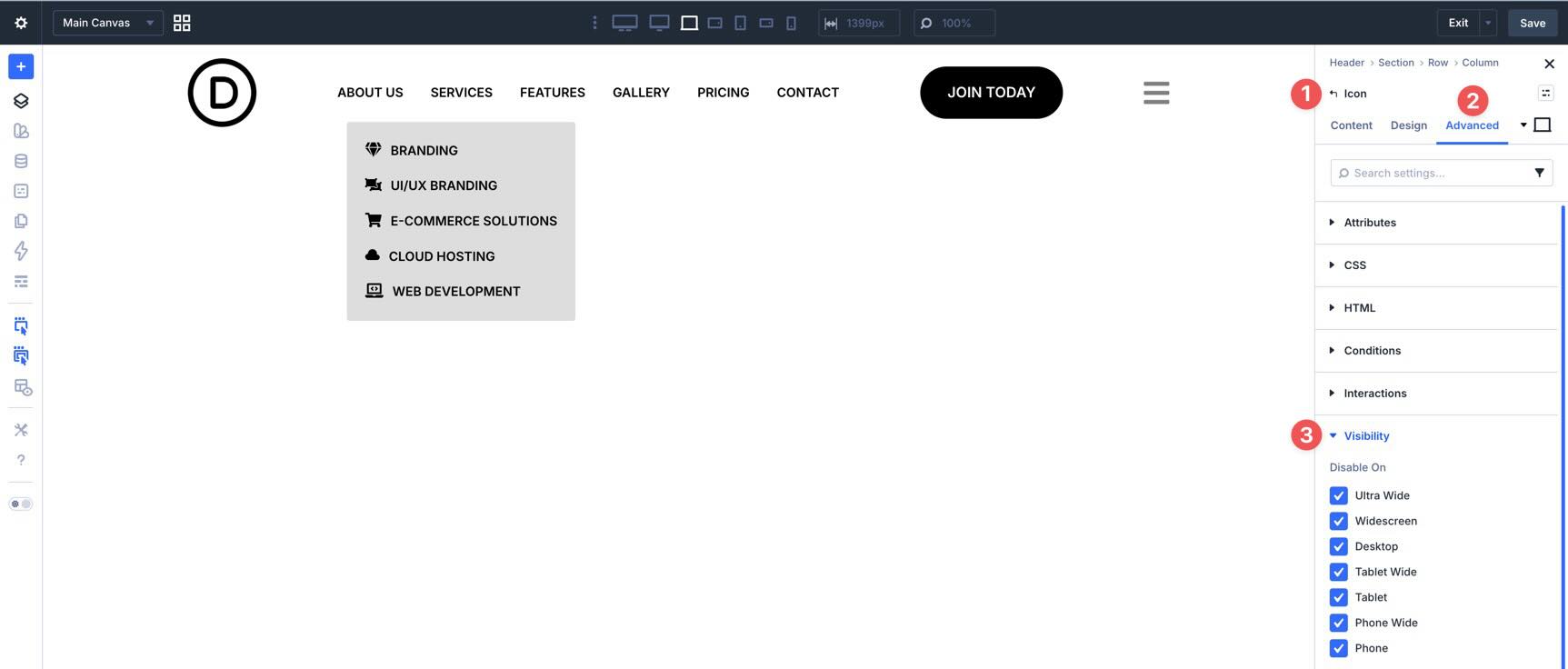The image size is (1568, 669).
Task: Uncheck the Widescreen checkbox
Action: click(1338, 521)
